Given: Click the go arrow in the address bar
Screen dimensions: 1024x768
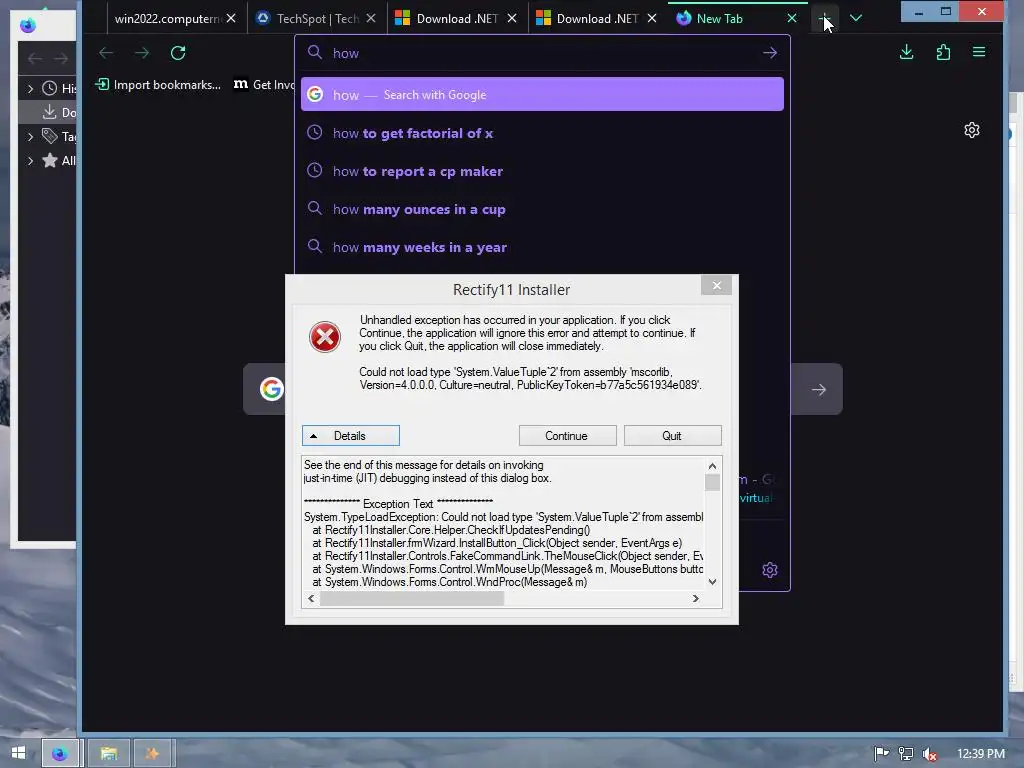Looking at the screenshot, I should [770, 53].
